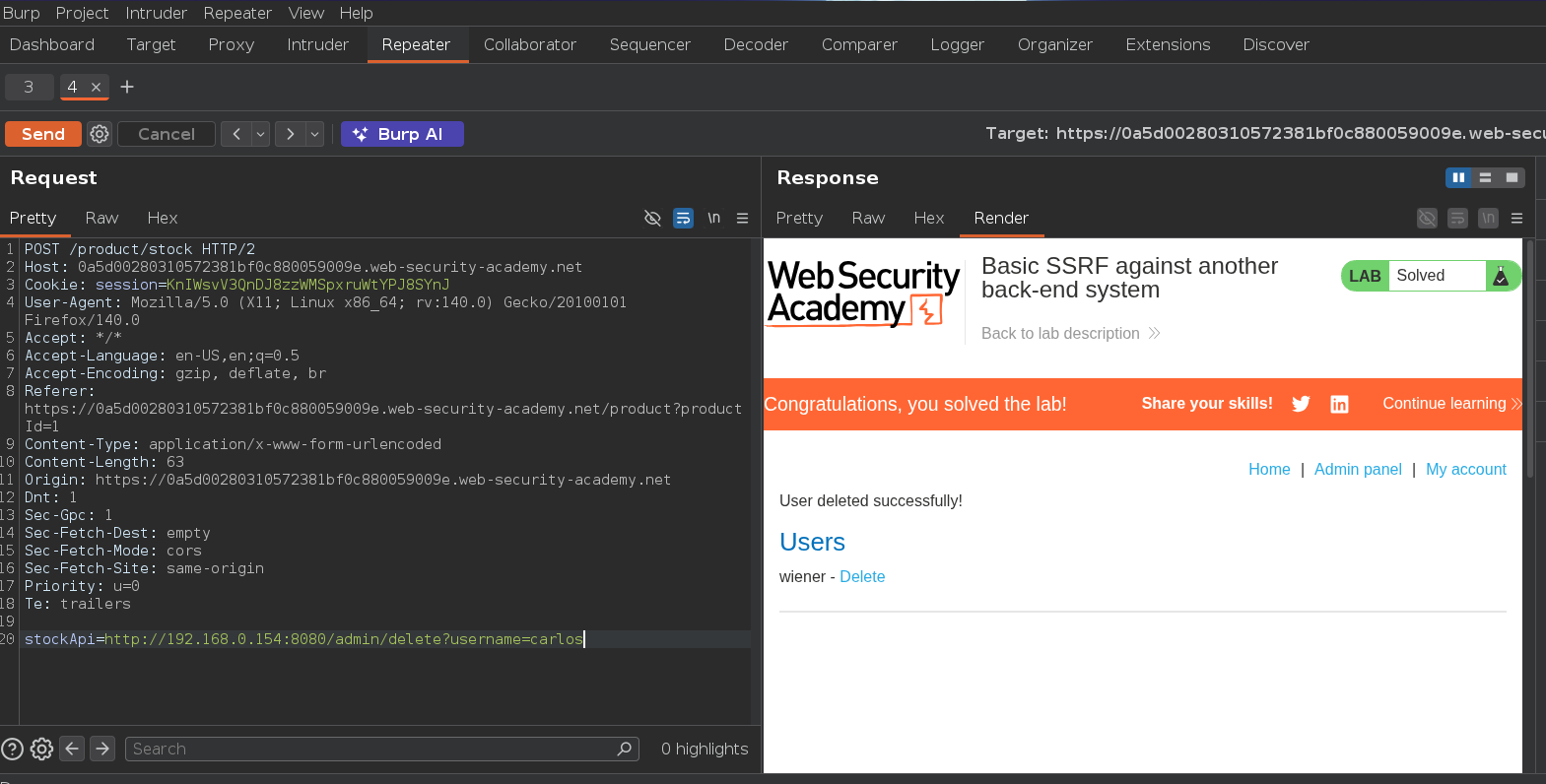The height and width of the screenshot is (784, 1546).
Task: Toggle show newline characters in Response
Action: click(1488, 218)
